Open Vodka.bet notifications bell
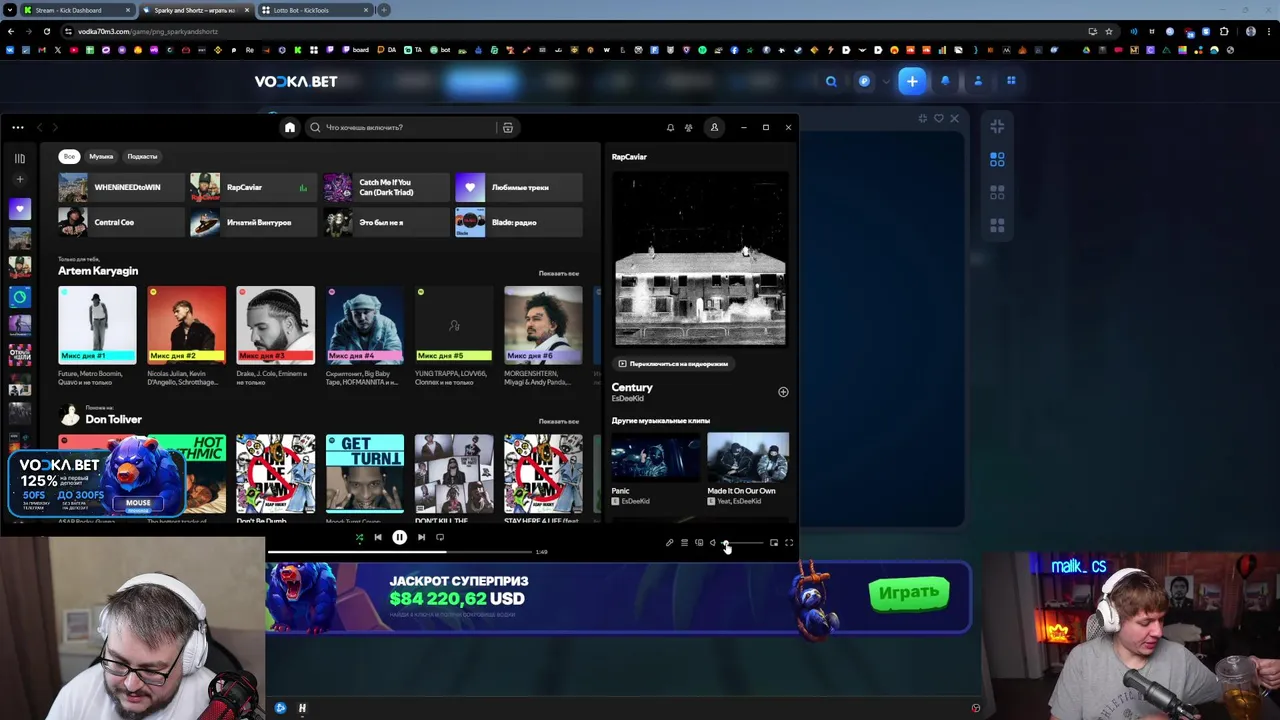 click(945, 81)
